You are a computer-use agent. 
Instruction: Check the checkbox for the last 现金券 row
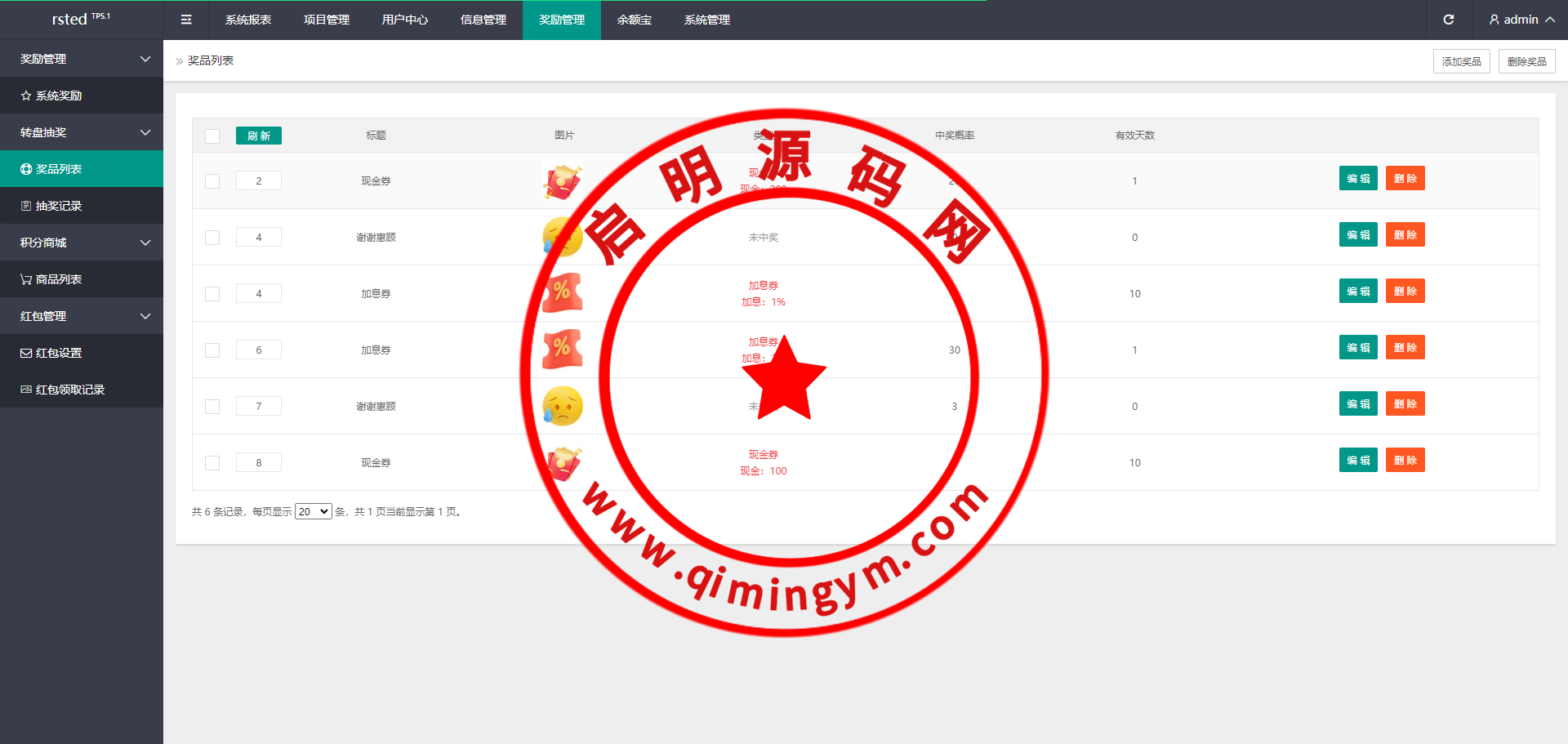click(212, 463)
